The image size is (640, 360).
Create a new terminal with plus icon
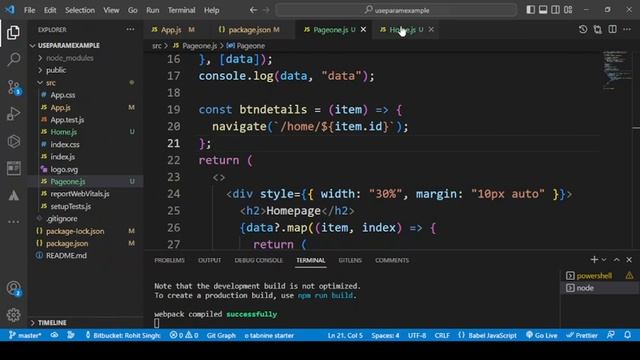[594, 260]
